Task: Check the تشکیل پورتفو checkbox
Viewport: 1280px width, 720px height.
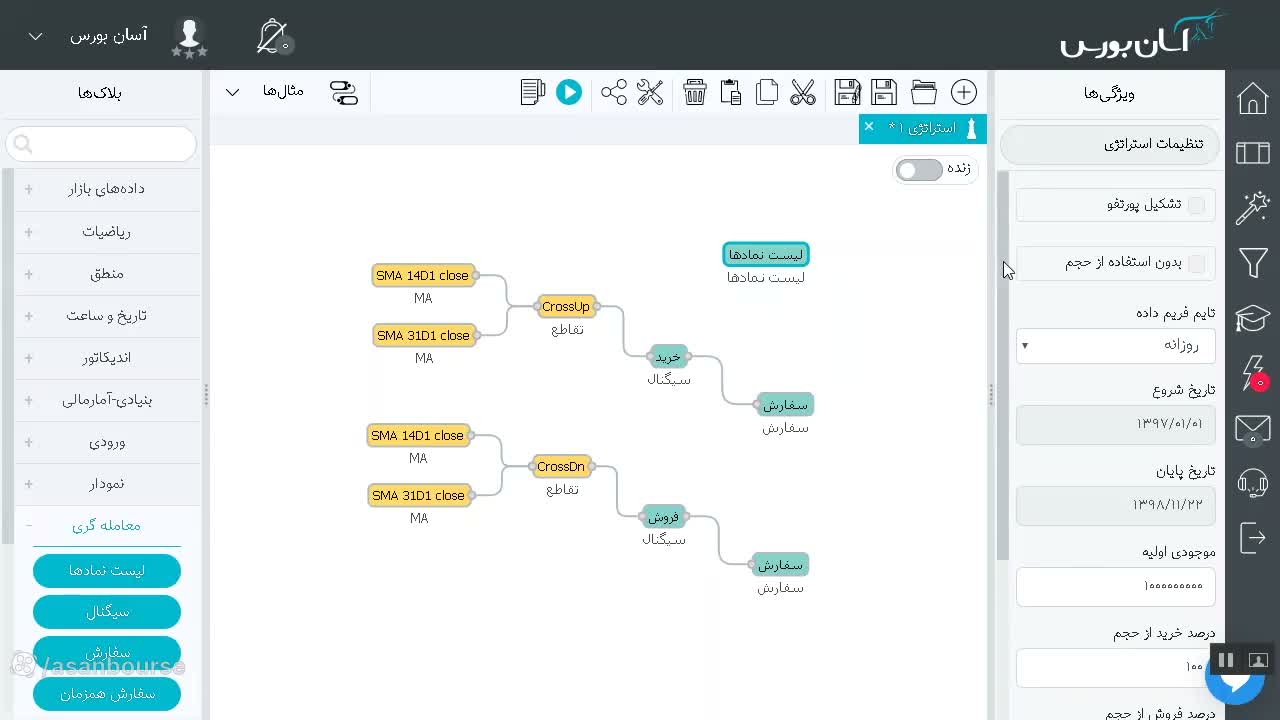Action: click(x=1196, y=204)
